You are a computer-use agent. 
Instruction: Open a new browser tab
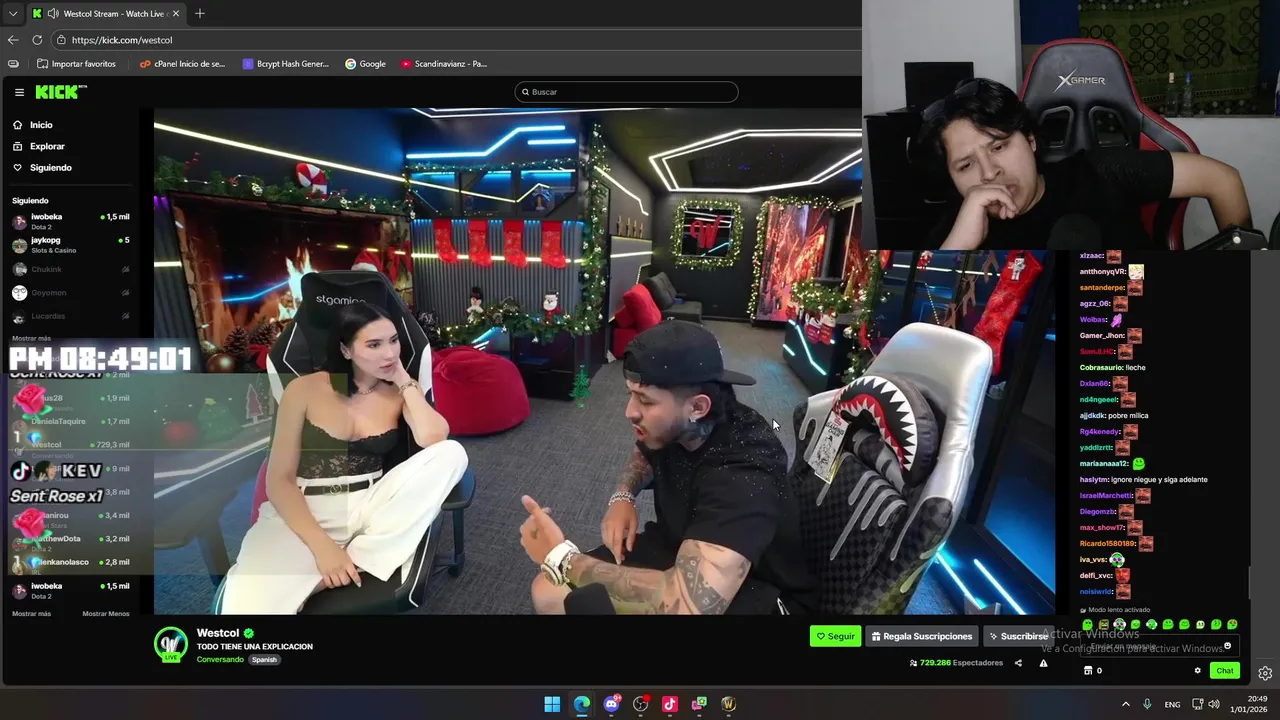point(200,14)
